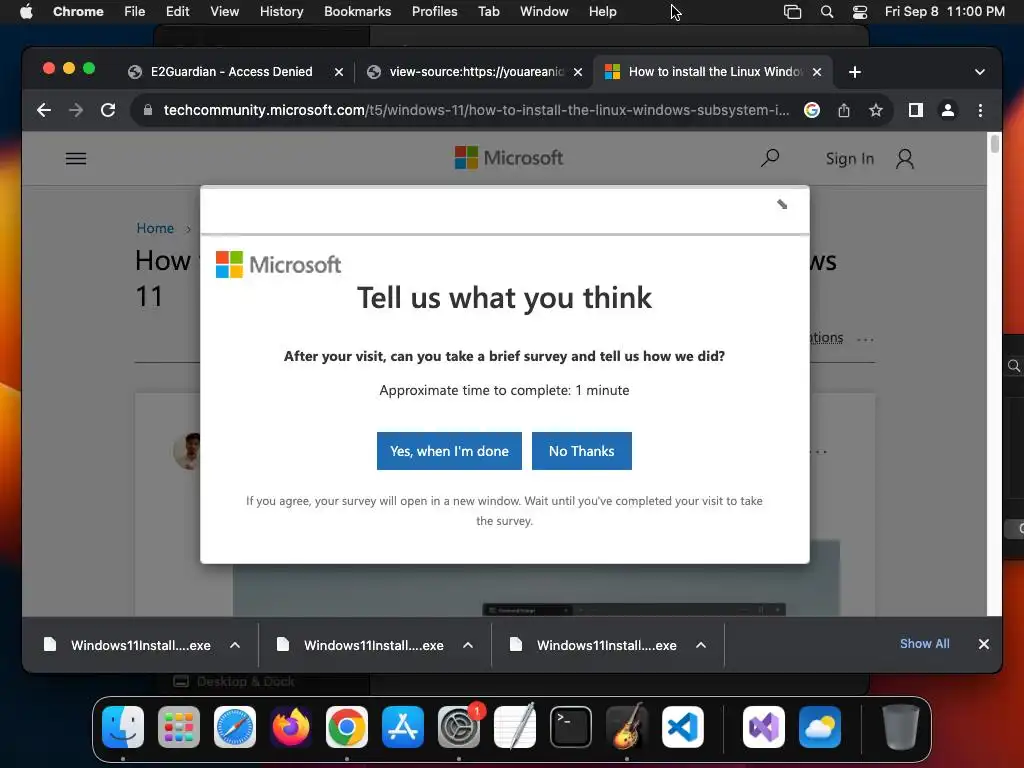The width and height of the screenshot is (1024, 768).
Task: Open GarageBand from the Dock
Action: click(x=627, y=727)
